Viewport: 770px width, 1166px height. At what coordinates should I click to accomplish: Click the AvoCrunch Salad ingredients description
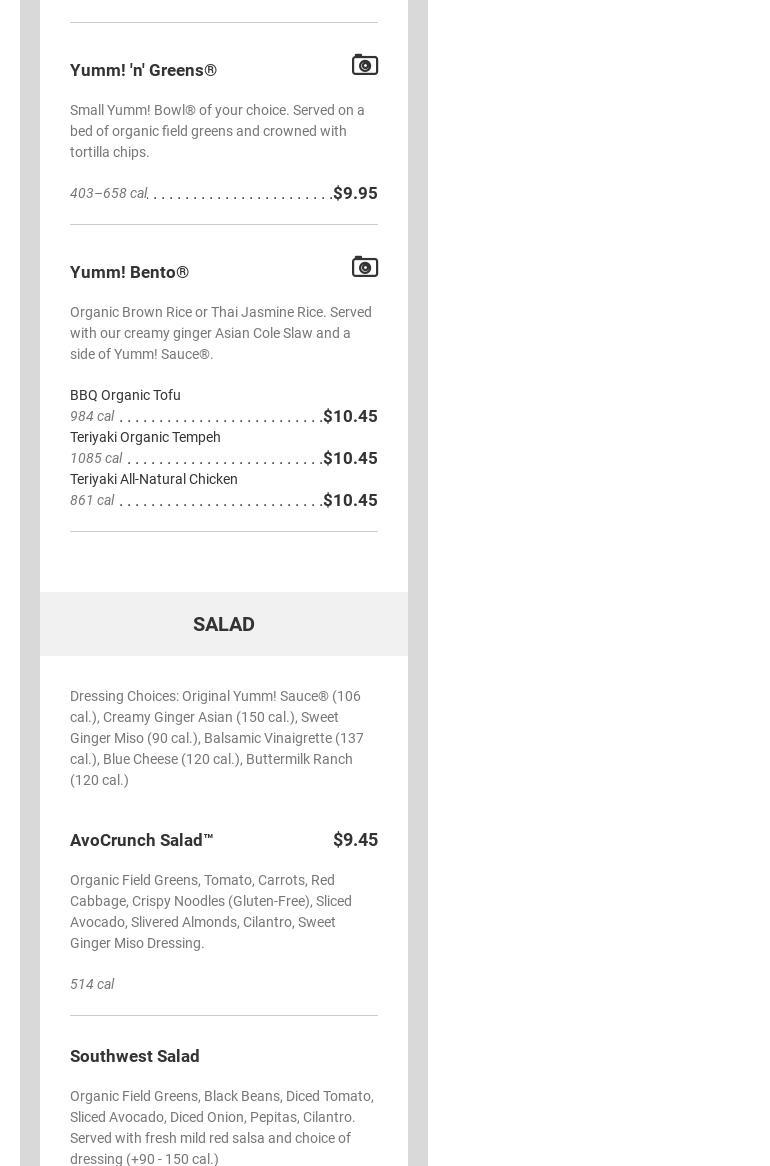point(211,911)
